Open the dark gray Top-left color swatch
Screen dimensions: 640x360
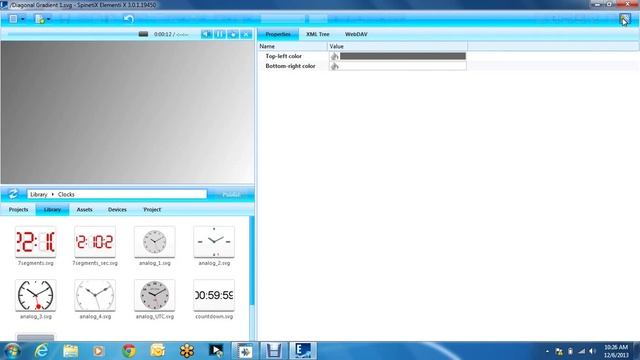(x=402, y=56)
